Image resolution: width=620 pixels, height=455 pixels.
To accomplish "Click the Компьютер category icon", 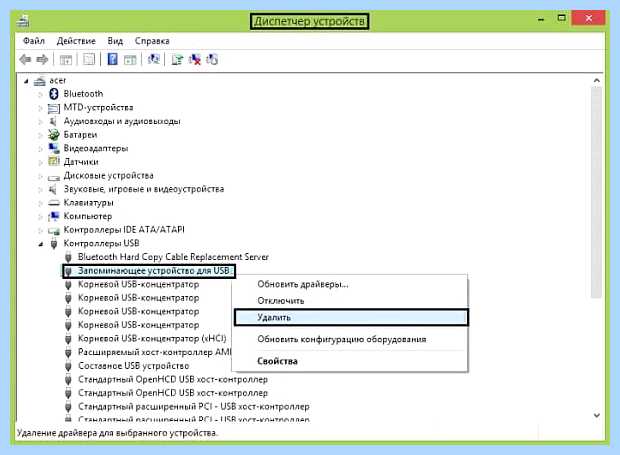I will pos(54,216).
